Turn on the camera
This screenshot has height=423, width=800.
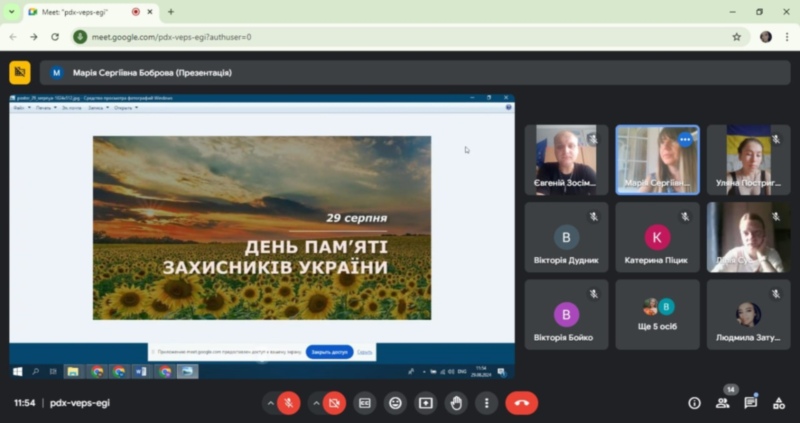click(x=335, y=403)
